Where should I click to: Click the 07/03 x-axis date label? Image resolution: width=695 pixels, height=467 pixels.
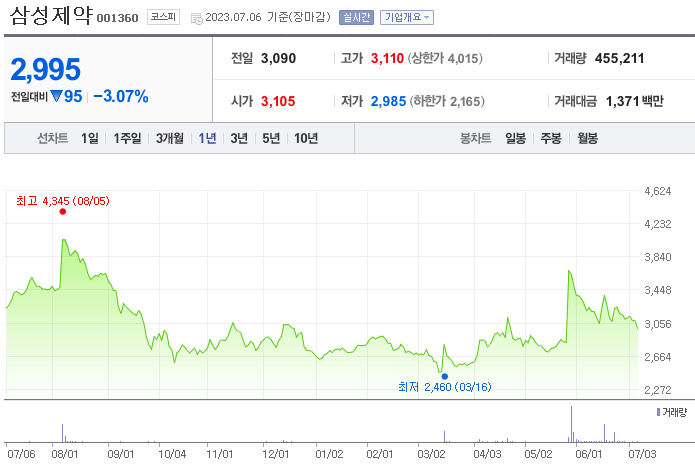pos(642,454)
